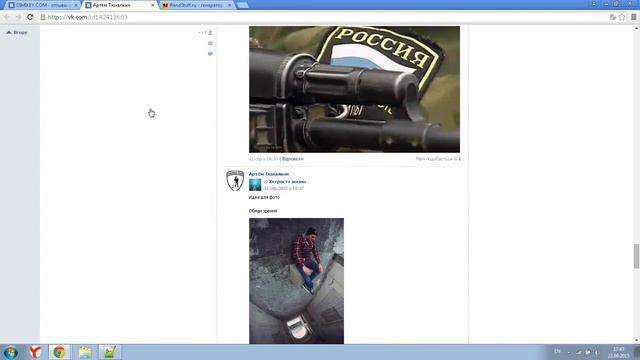Open the ПОССИЯ patch rifle photo
The width and height of the screenshot is (640, 360).
[x=354, y=89]
